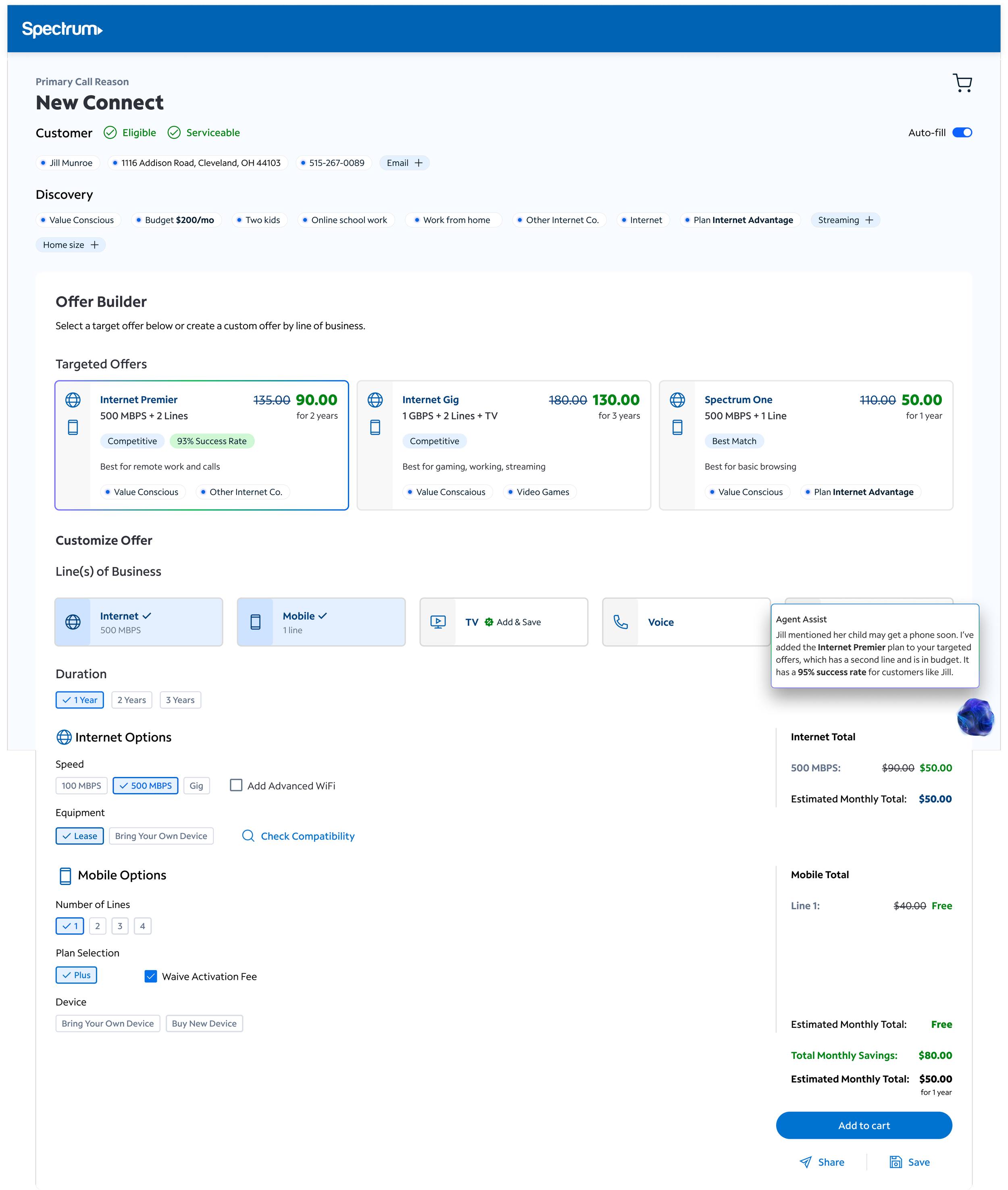
Task: Click the Two kids discovery chip
Action: click(x=260, y=220)
